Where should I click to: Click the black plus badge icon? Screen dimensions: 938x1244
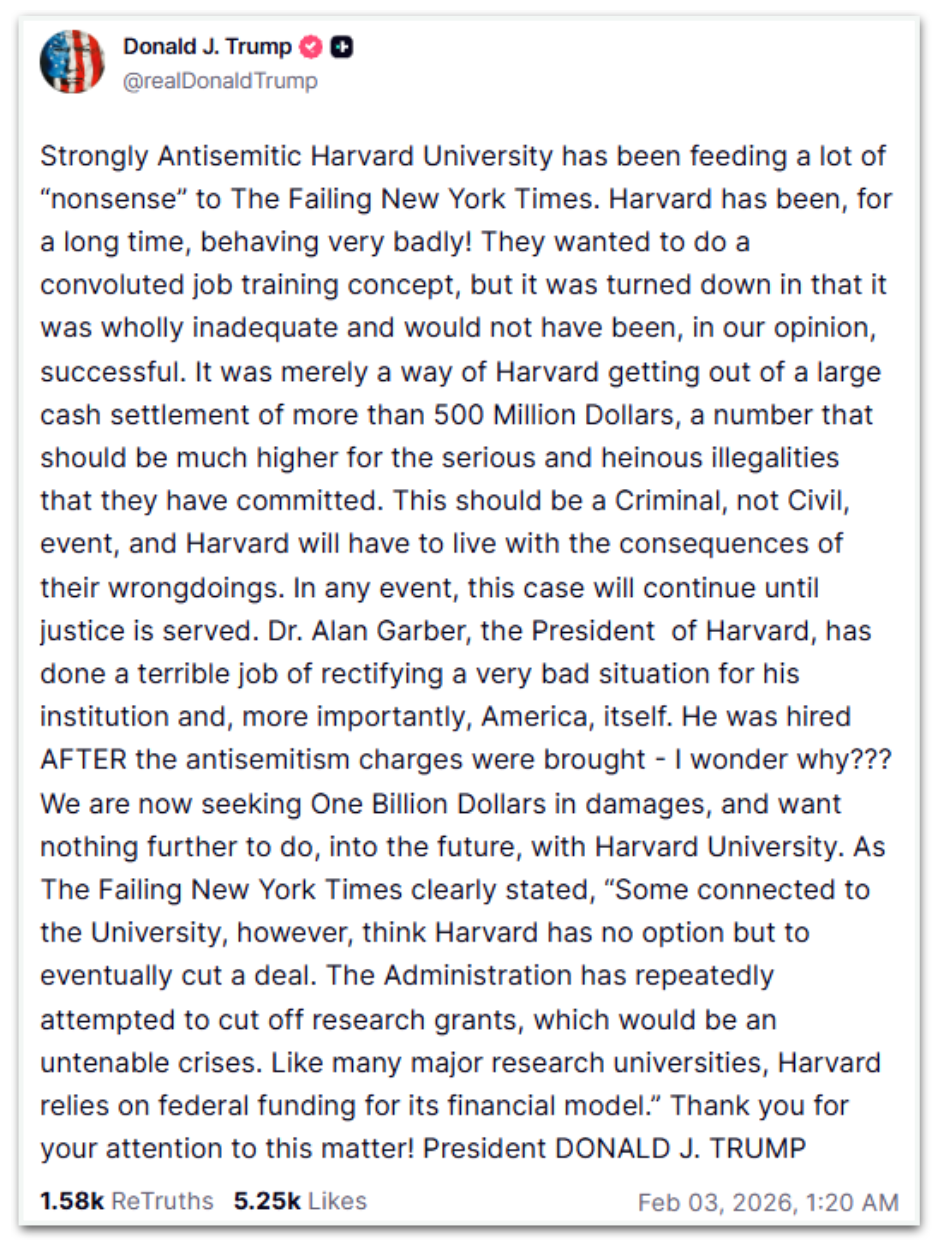[341, 47]
